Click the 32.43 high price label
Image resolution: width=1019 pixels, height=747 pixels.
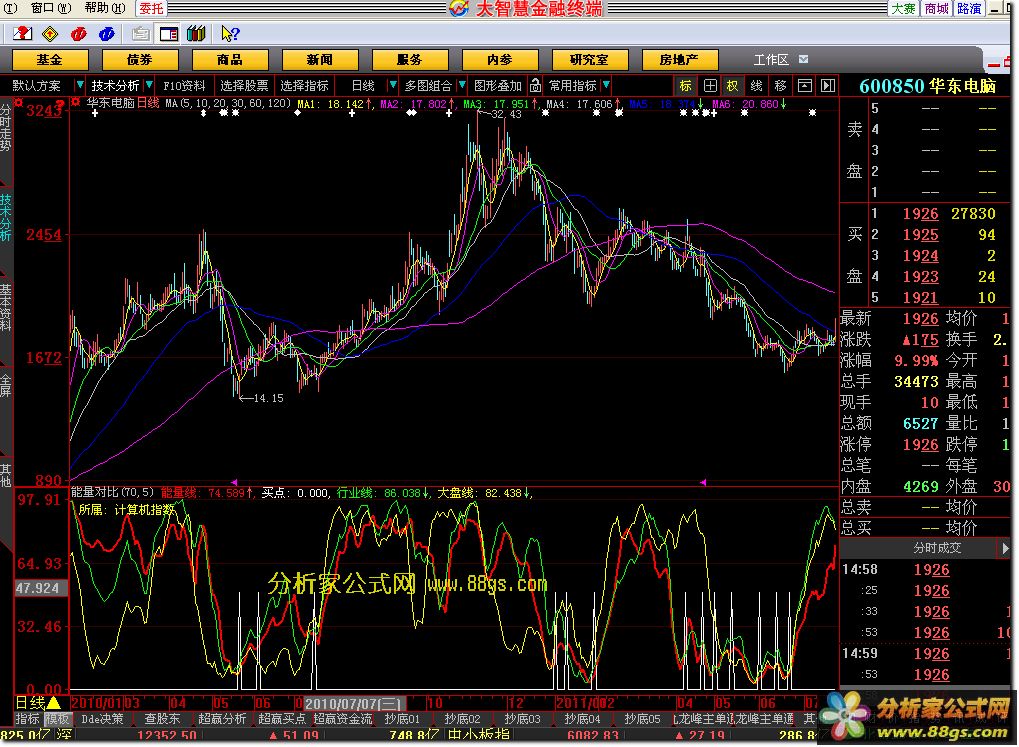(506, 114)
